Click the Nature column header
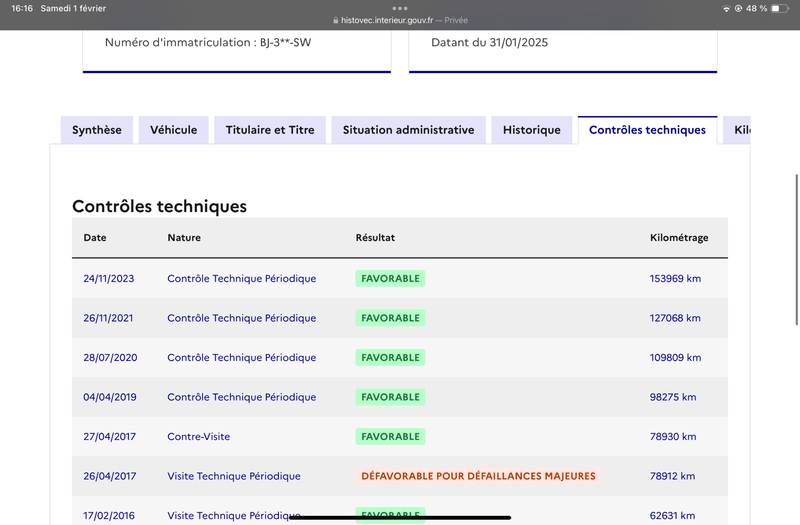 click(184, 238)
